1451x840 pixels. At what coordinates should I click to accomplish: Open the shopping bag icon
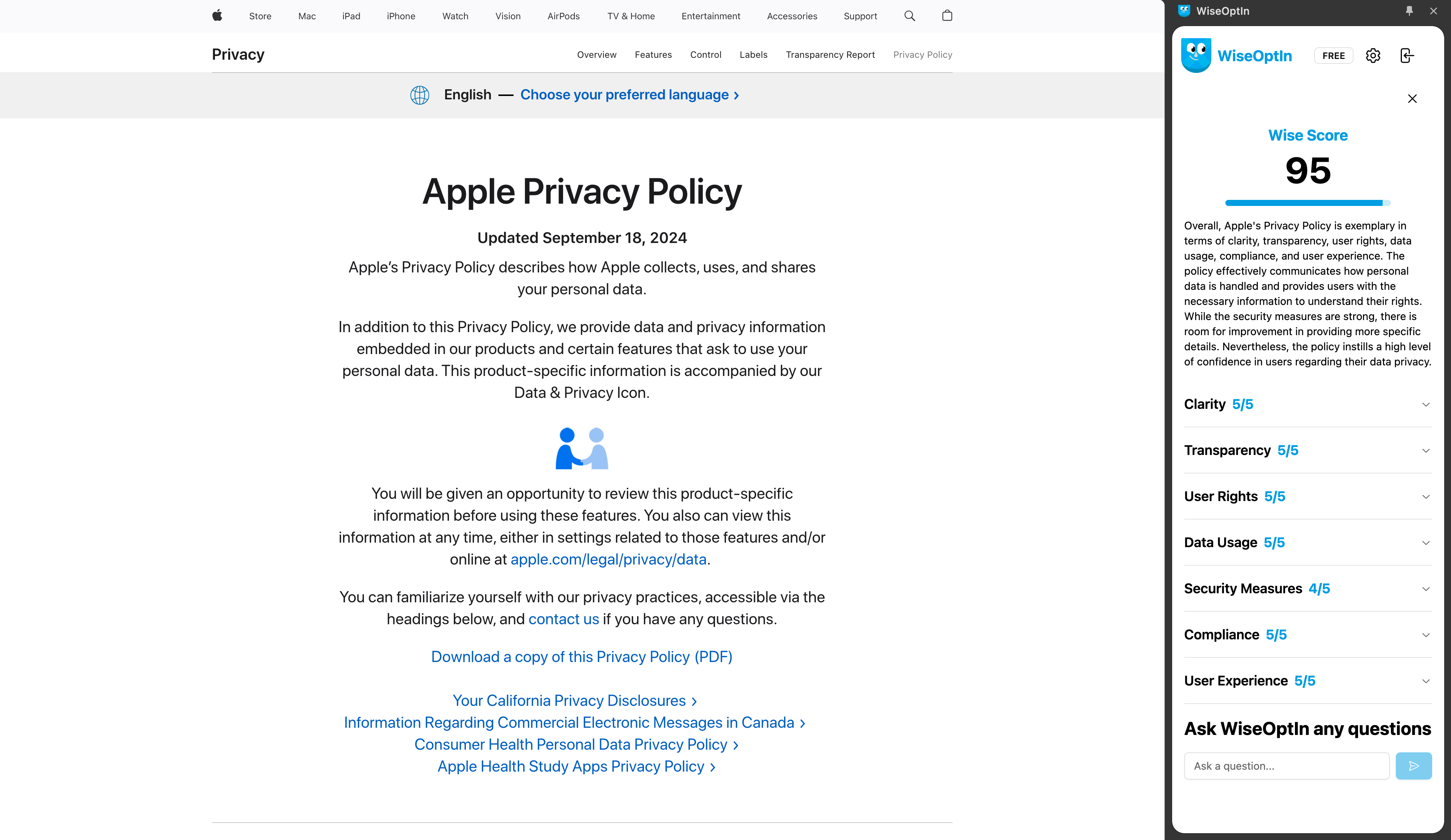click(x=947, y=15)
